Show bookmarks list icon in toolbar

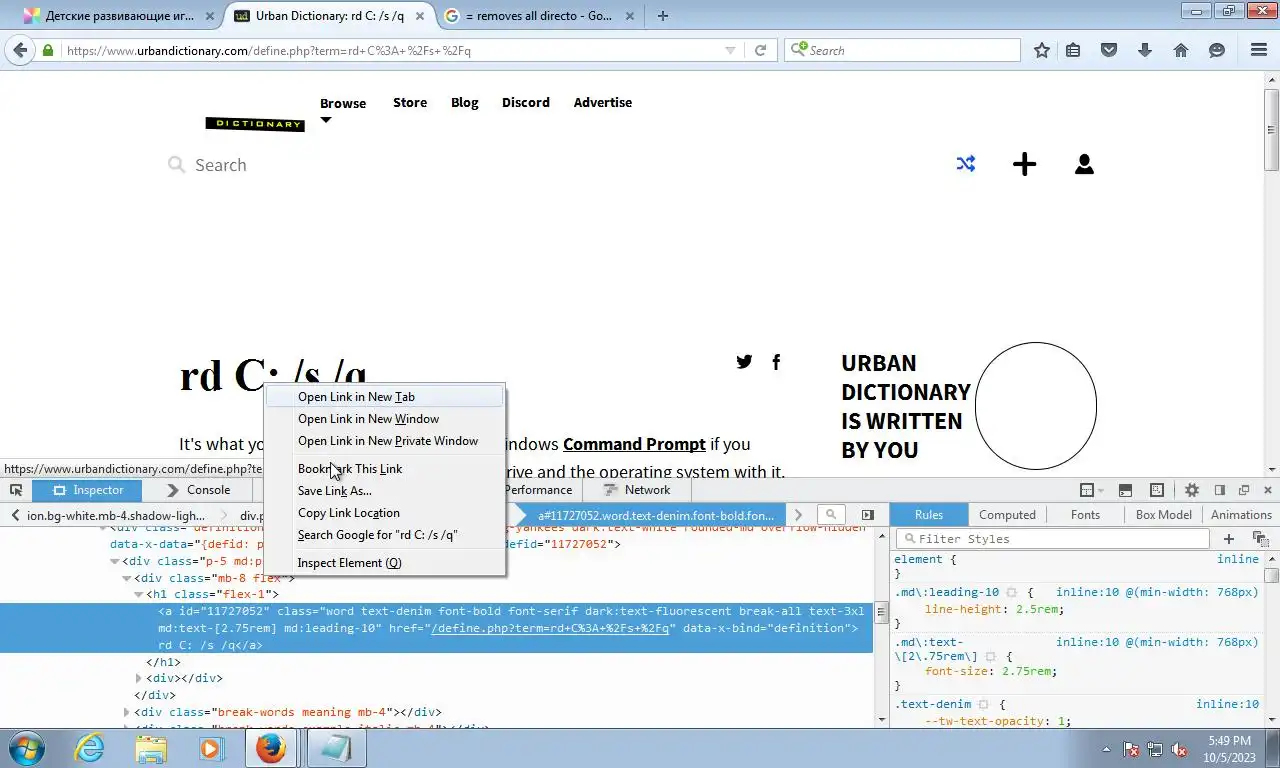1073,50
